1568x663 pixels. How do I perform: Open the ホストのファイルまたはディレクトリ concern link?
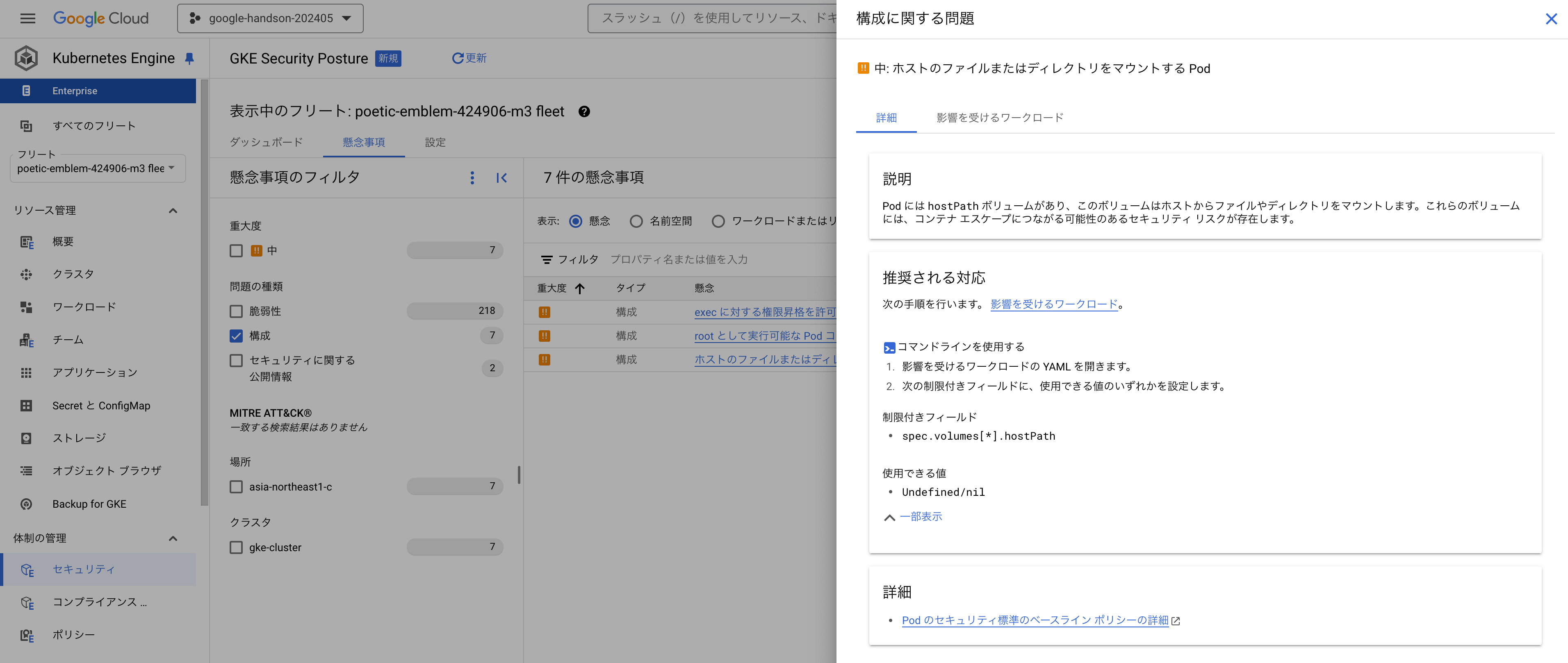(765, 359)
